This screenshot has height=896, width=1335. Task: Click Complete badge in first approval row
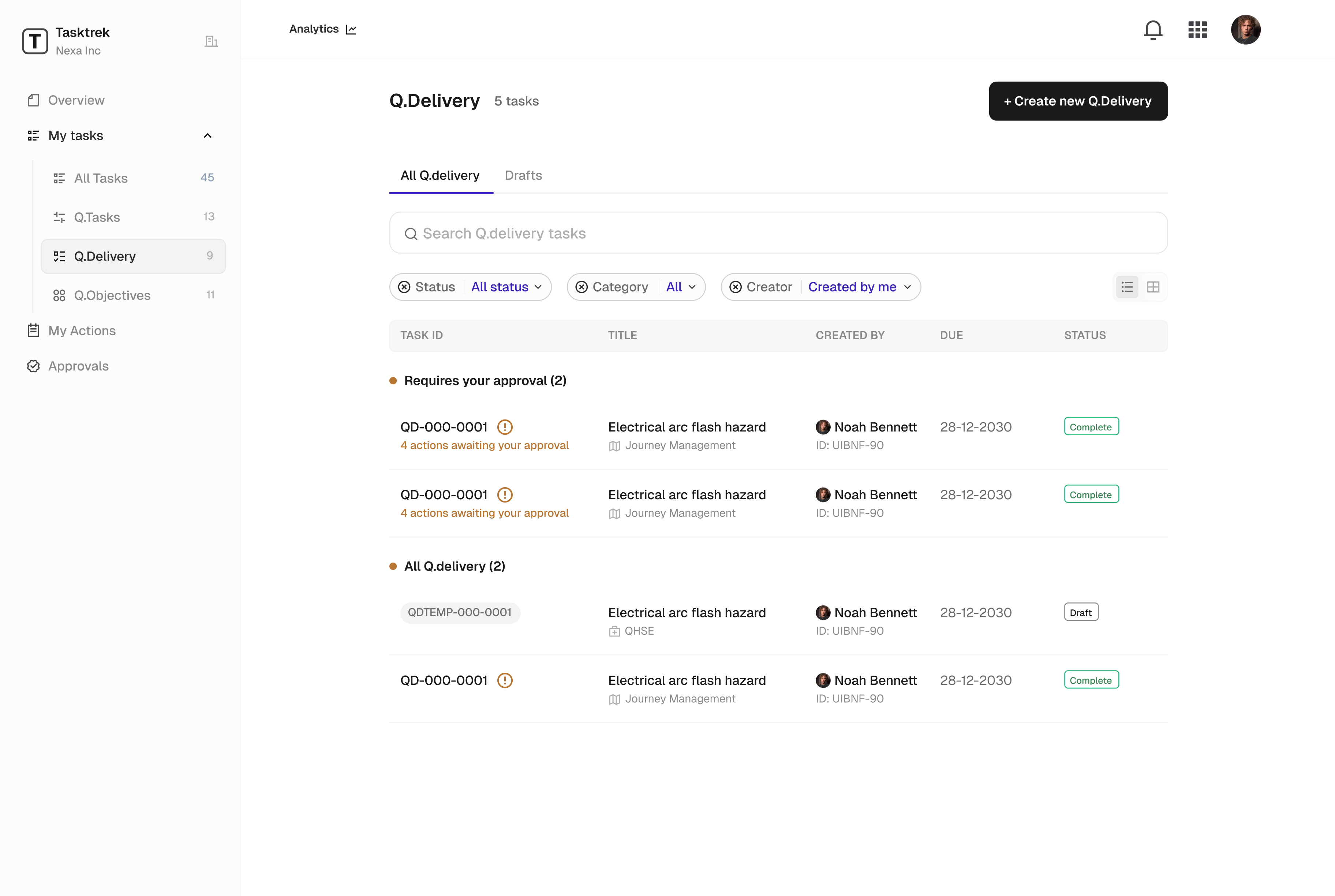[1091, 426]
